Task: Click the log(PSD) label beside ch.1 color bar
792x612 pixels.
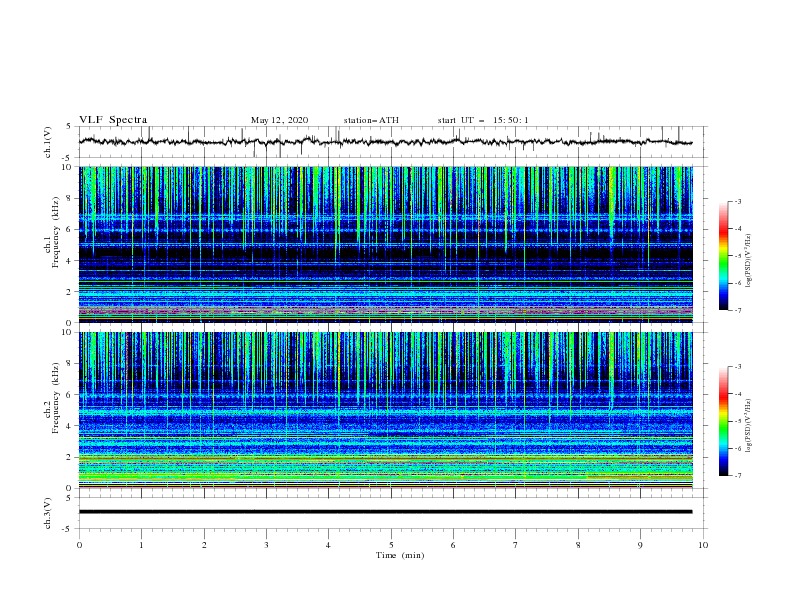Action: point(749,261)
